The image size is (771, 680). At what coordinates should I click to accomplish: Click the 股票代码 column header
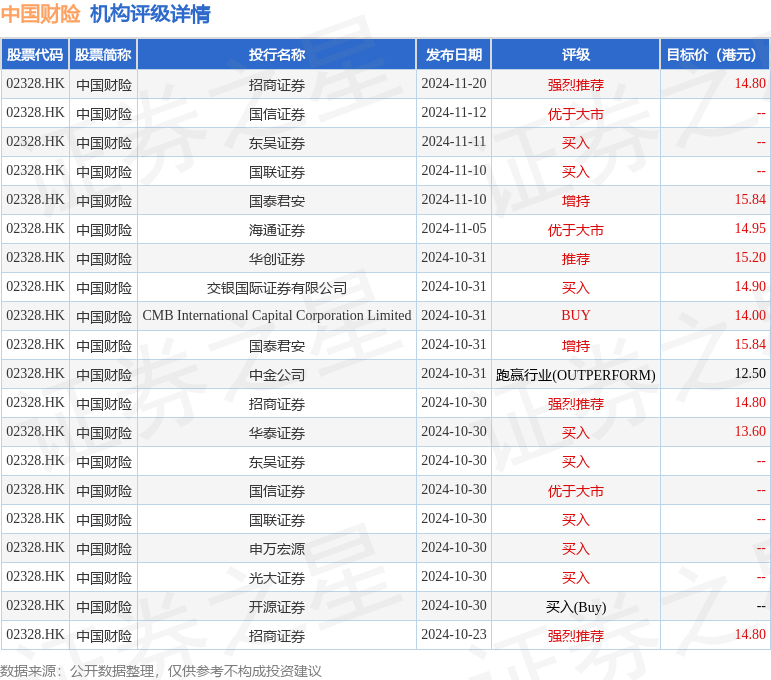[35, 55]
